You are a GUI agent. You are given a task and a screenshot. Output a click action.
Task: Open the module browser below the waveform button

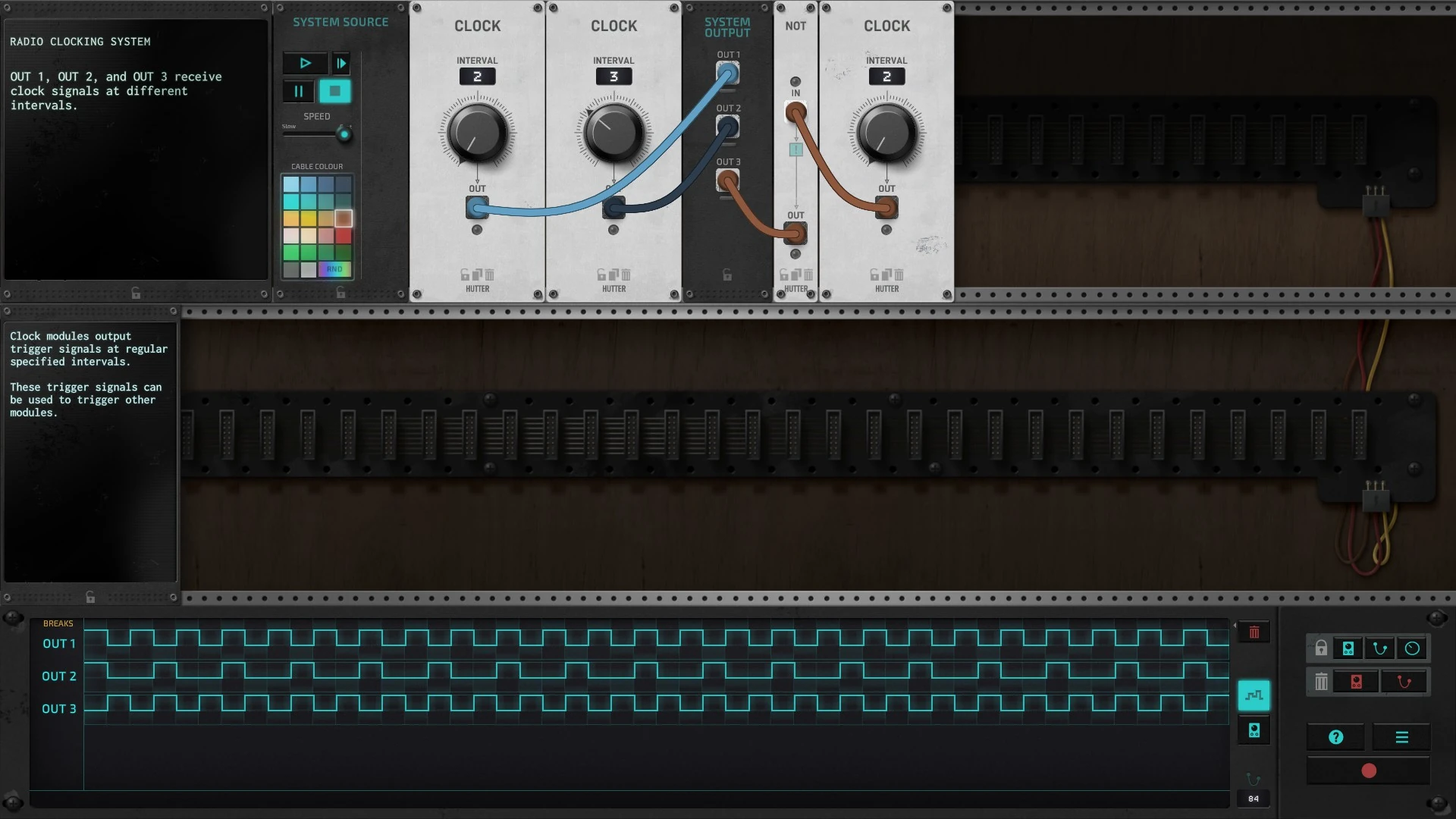1254,730
